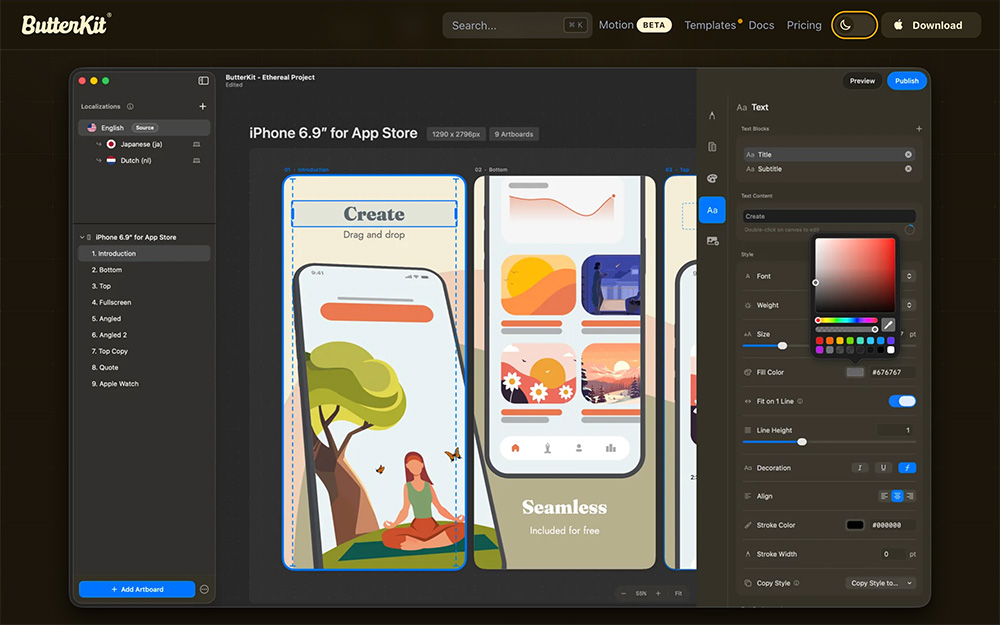1000x625 pixels.
Task: Open the Font dropdown stepper
Action: pos(909,276)
